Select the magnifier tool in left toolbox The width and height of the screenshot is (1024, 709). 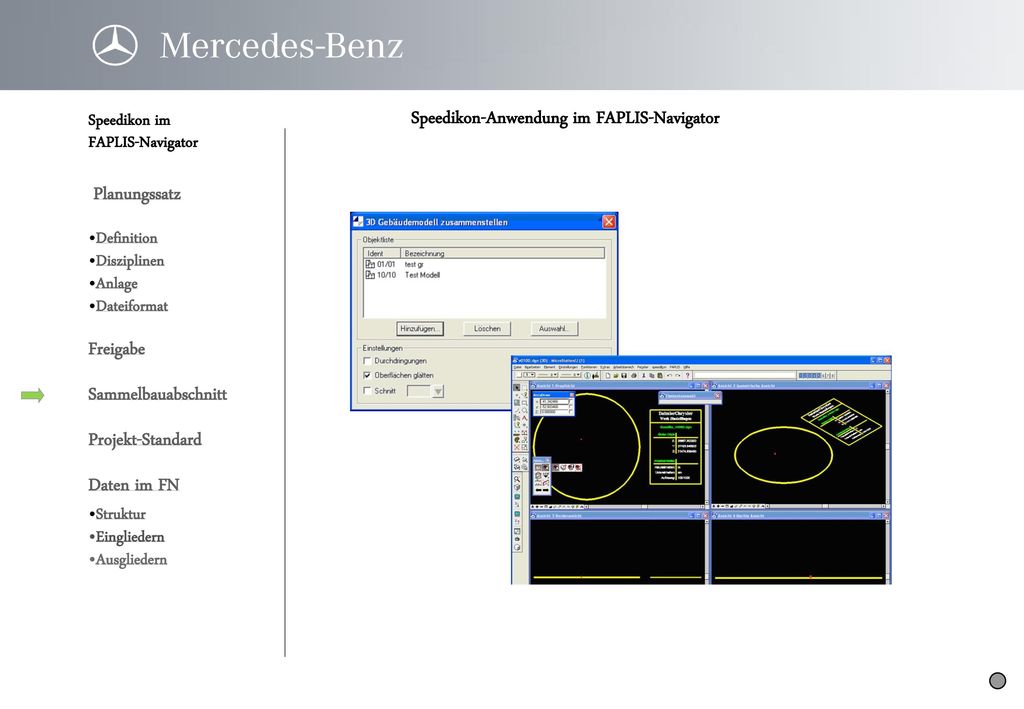(517, 479)
